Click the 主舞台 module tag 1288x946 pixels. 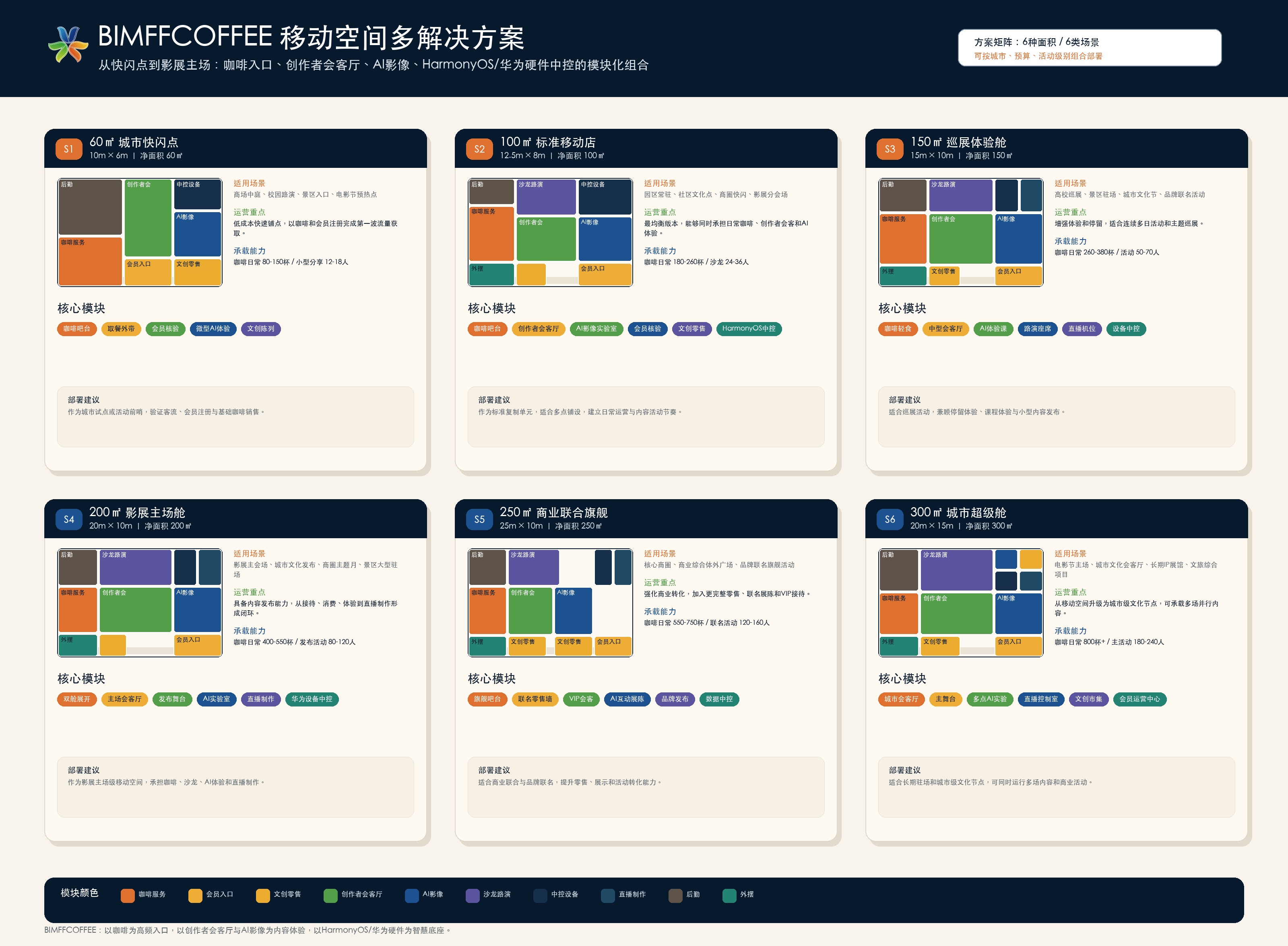[946, 699]
